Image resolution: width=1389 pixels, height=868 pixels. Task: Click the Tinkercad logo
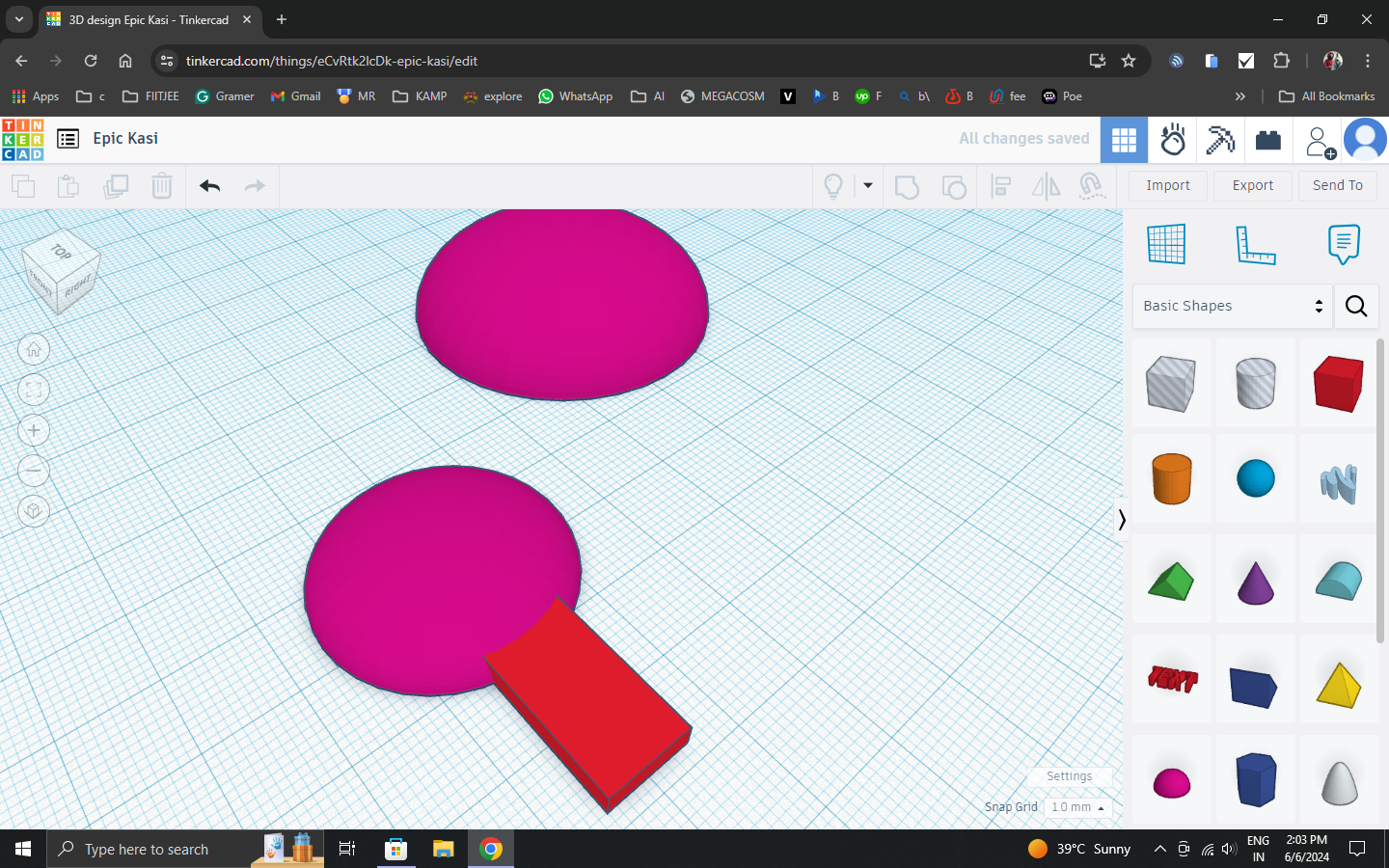click(23, 140)
